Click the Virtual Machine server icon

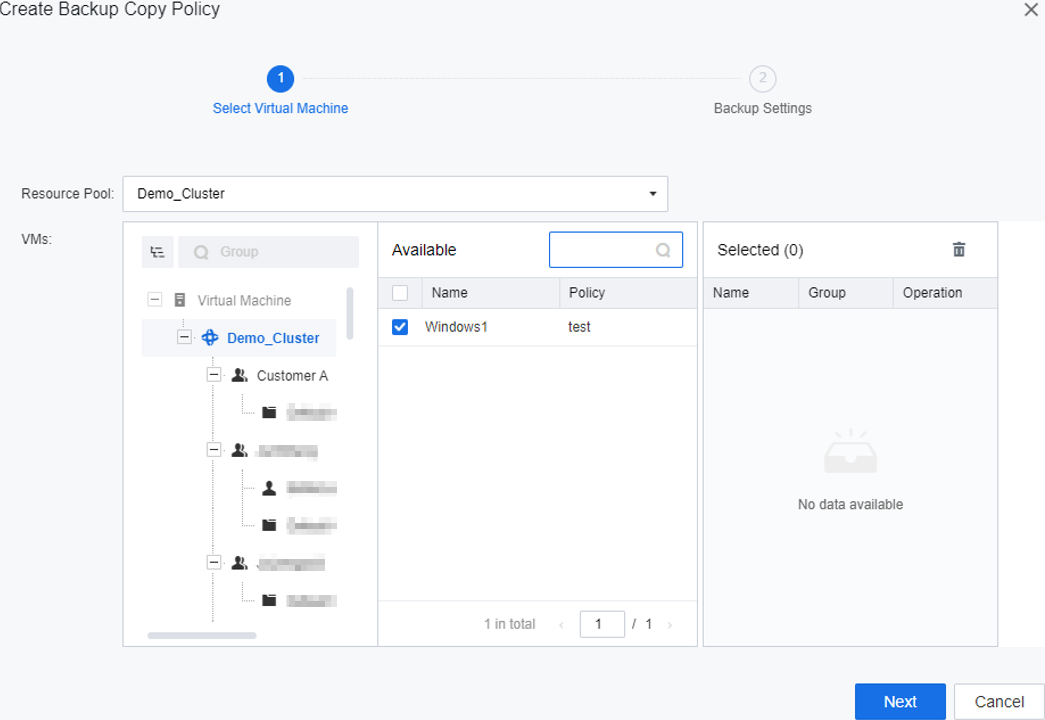click(x=180, y=300)
